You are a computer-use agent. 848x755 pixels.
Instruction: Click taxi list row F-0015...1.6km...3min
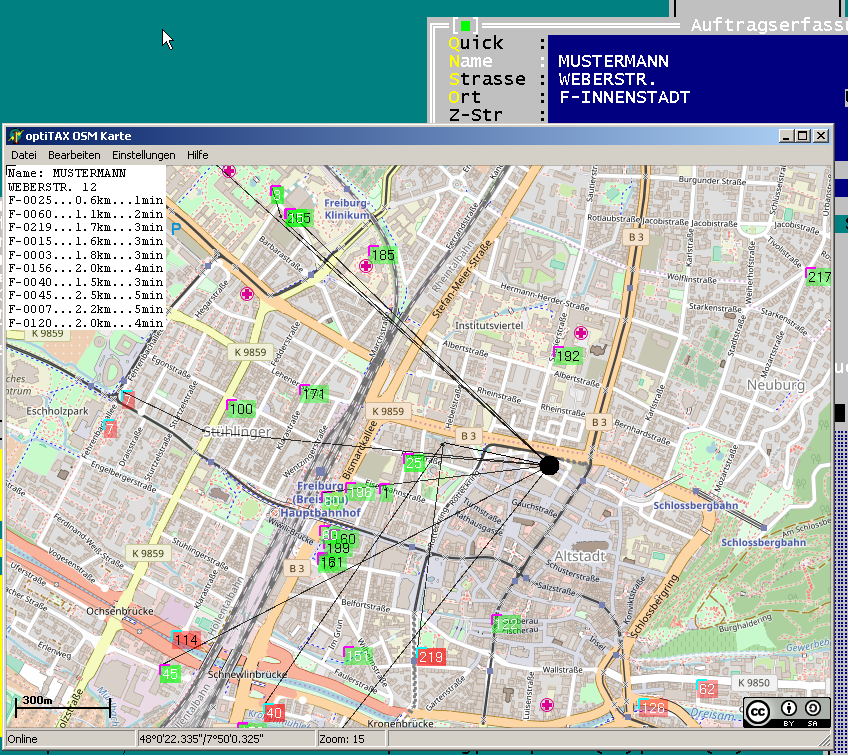pos(85,241)
